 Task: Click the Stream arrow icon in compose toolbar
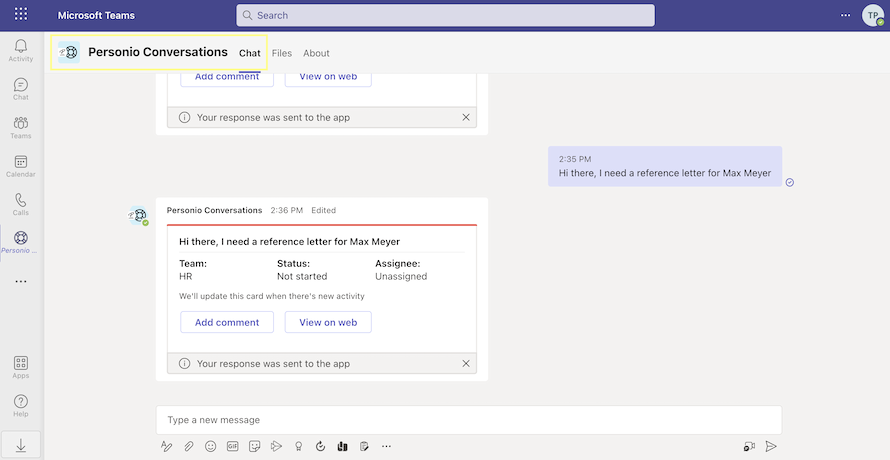(x=276, y=446)
